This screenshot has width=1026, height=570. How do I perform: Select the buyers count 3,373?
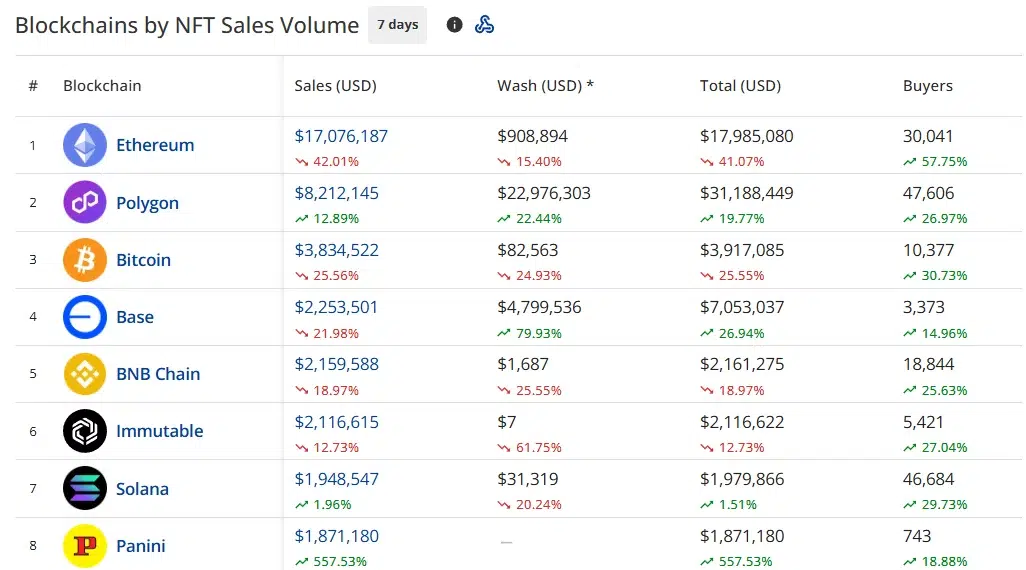pos(924,307)
